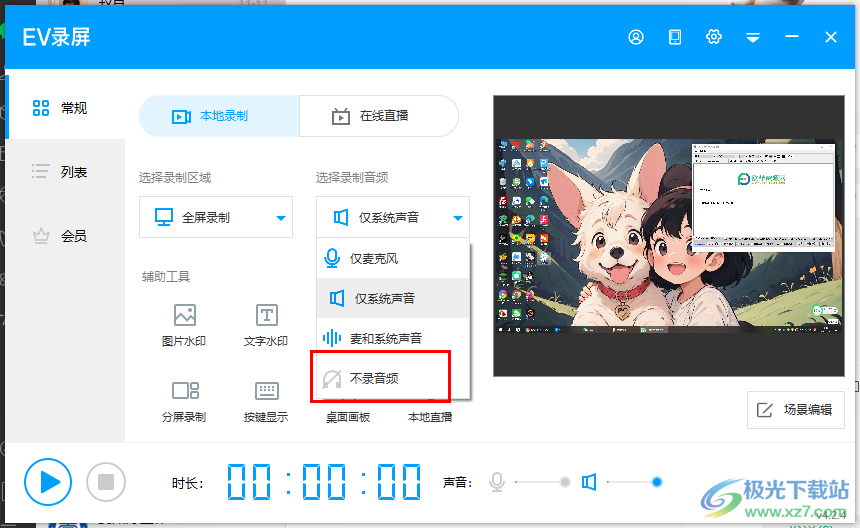Viewport: 860px width, 528px height.
Task: Open the 分屏录制 tool
Action: point(184,401)
